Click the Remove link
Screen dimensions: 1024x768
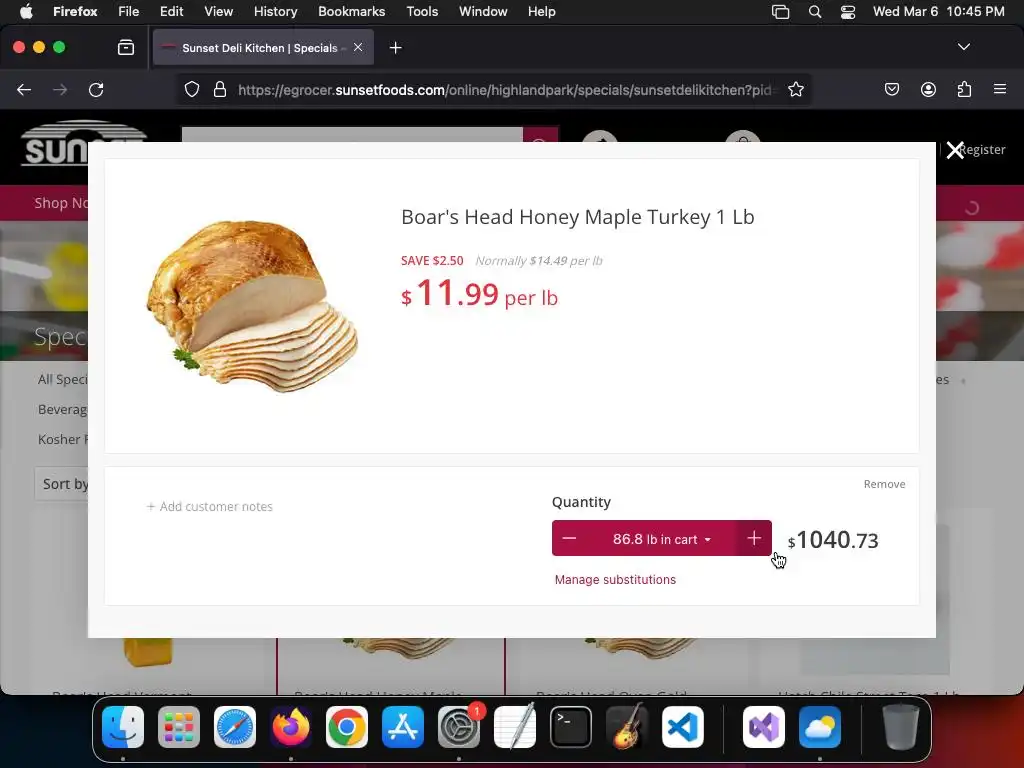(x=884, y=484)
